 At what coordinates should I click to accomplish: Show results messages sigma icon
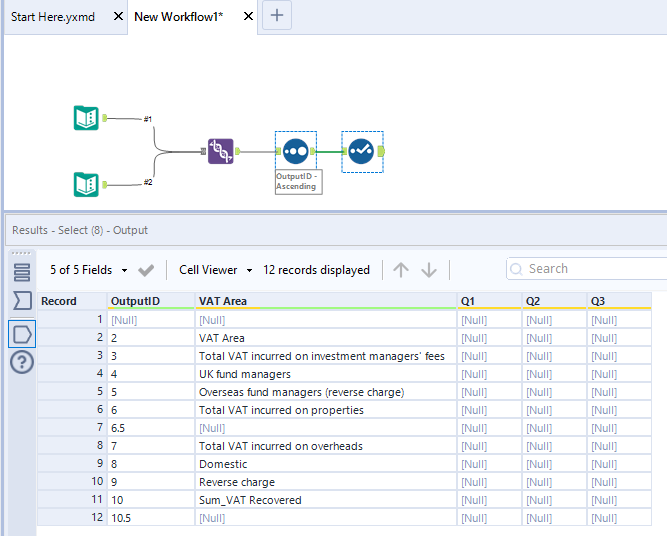(x=21, y=301)
